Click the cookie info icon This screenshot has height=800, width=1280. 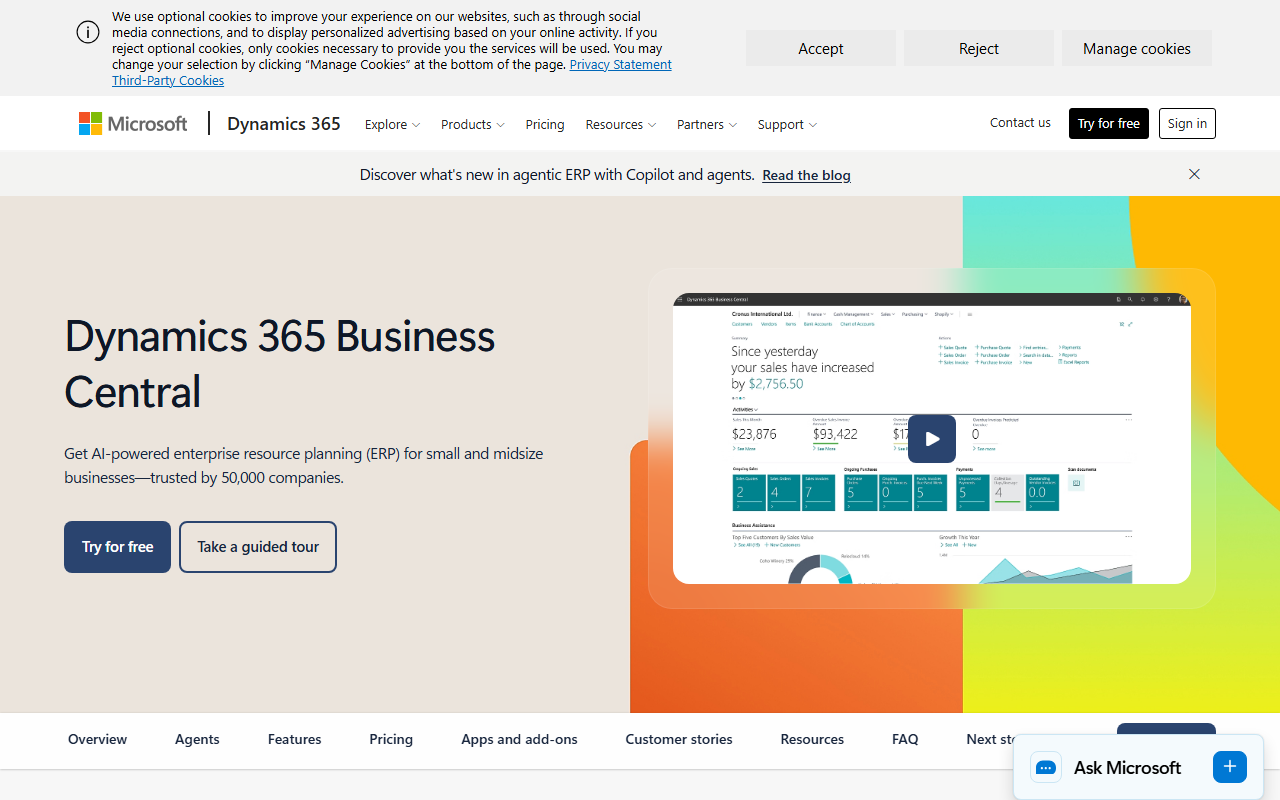(88, 32)
